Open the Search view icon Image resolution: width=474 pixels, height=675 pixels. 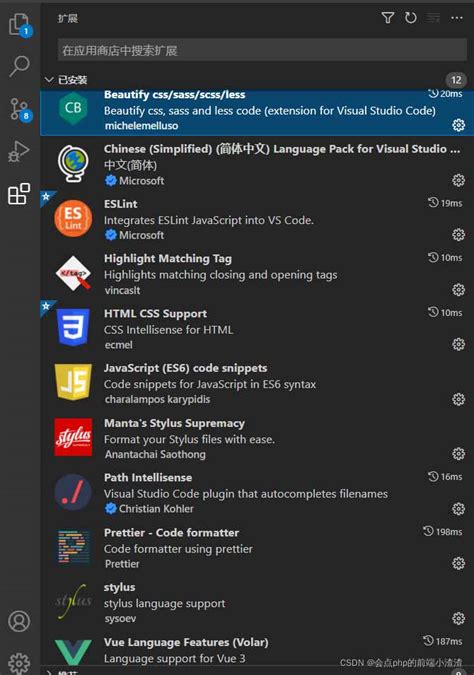(x=20, y=67)
